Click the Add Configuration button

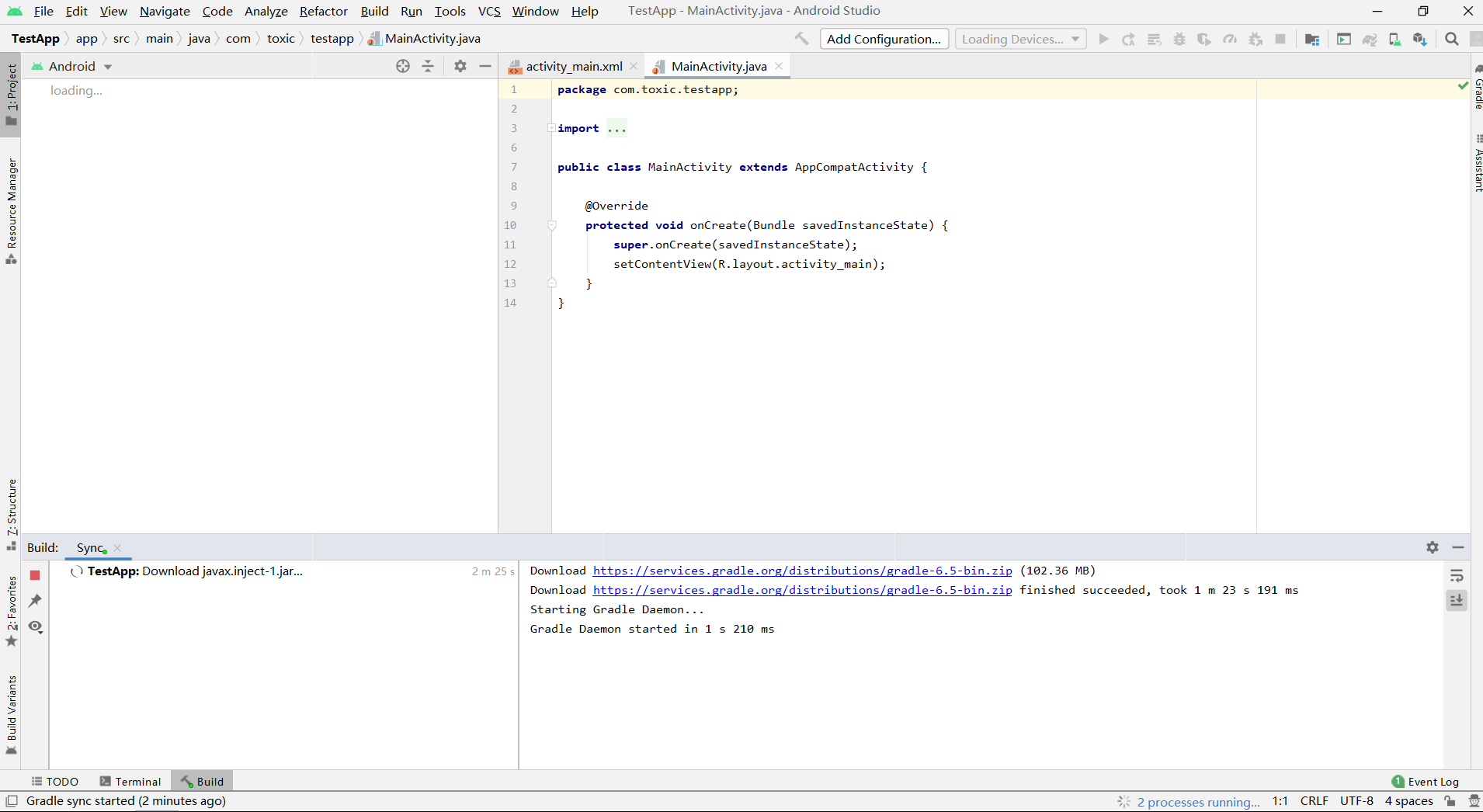(884, 39)
